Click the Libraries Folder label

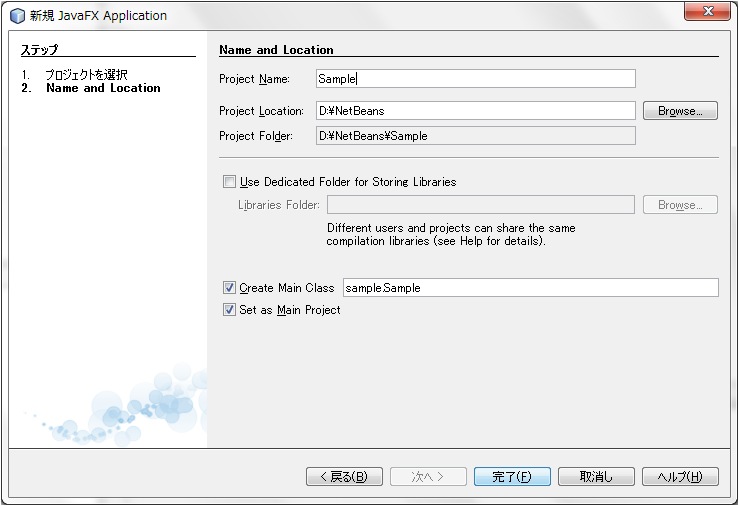coord(279,205)
